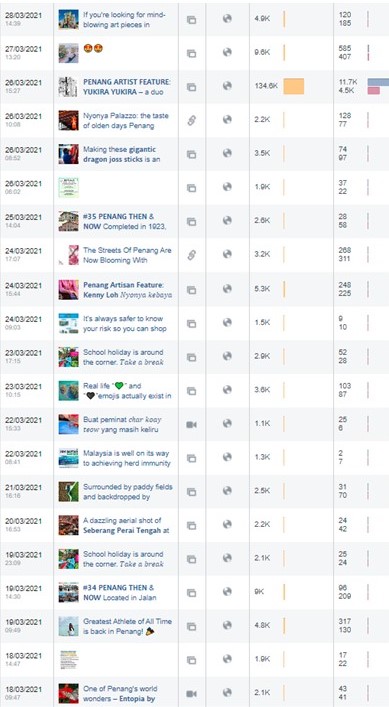Click thumbnail of Nyonya Palazzo post
The height and width of the screenshot is (707, 389).
(69, 120)
